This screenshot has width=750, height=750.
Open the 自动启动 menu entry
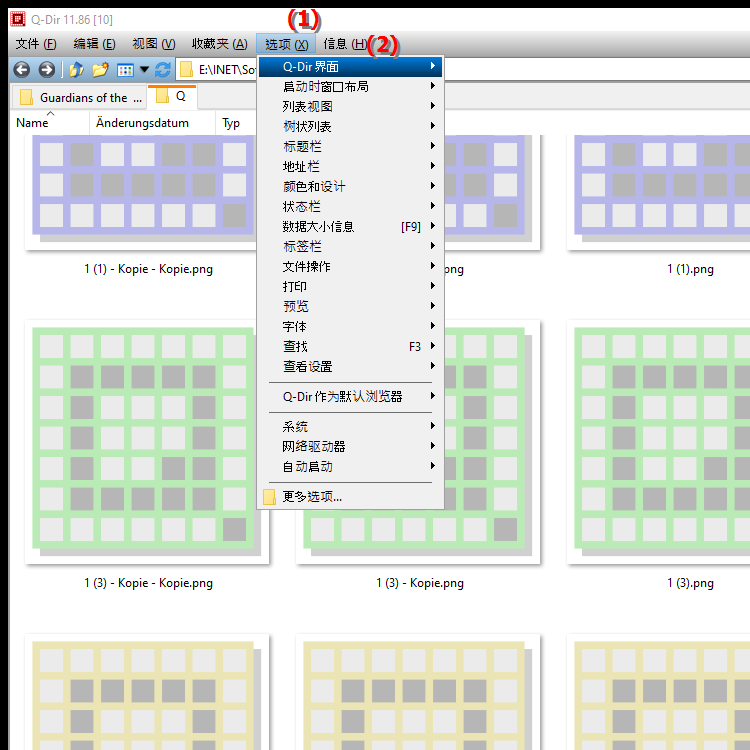pyautogui.click(x=350, y=467)
